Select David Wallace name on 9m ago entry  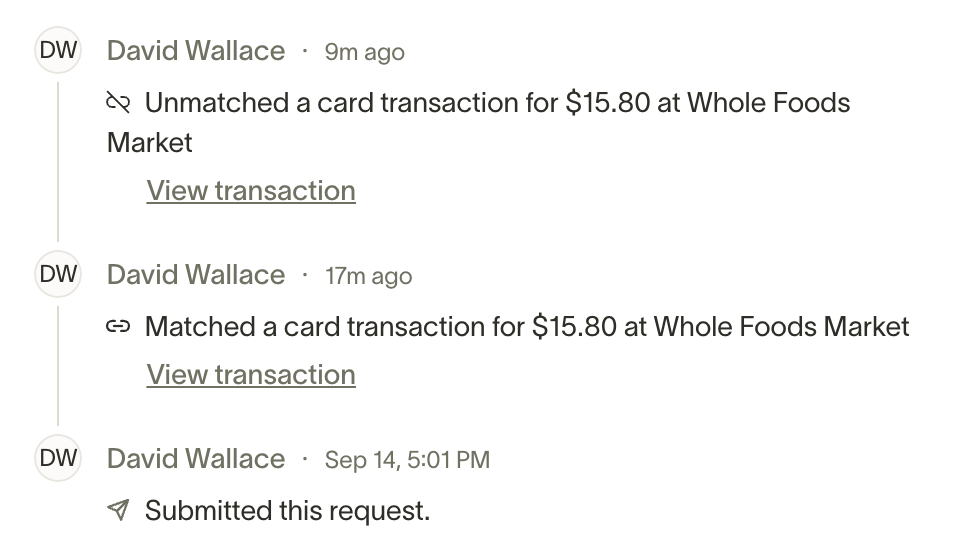(x=196, y=50)
